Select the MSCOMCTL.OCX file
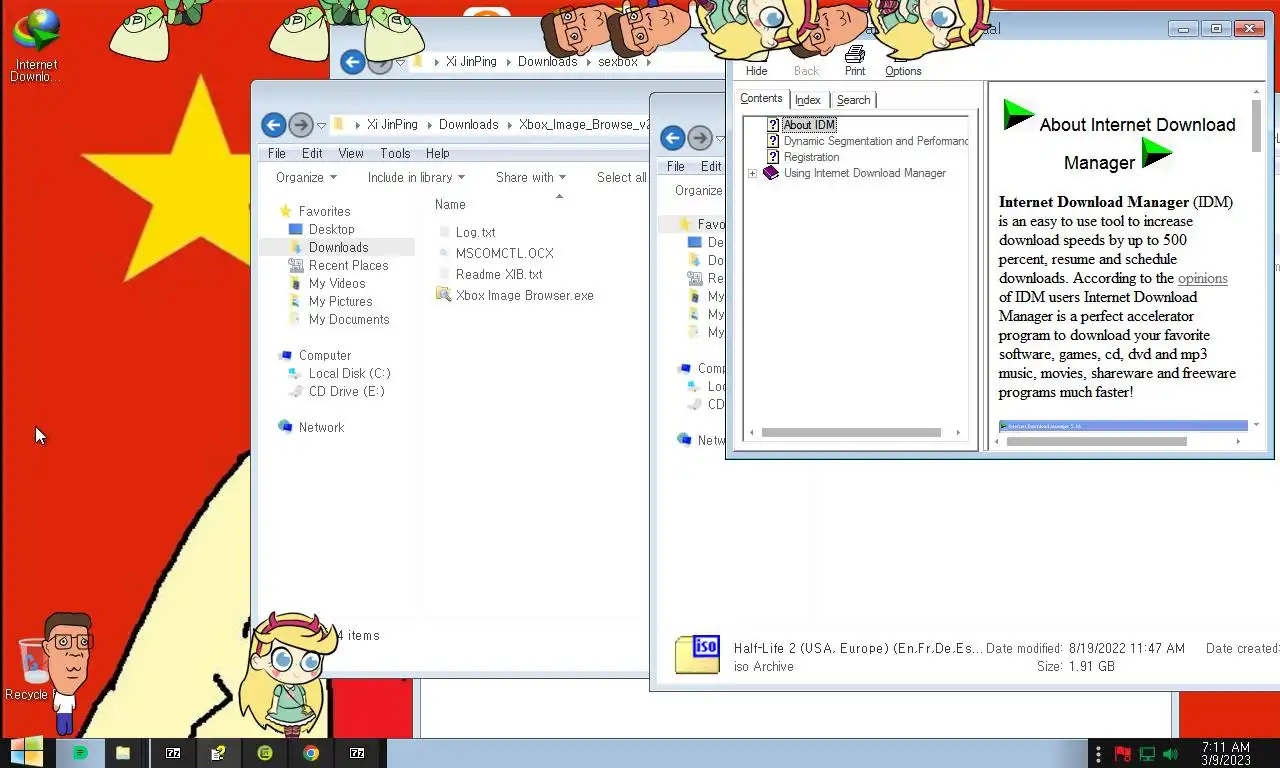The image size is (1280, 768). click(x=504, y=253)
